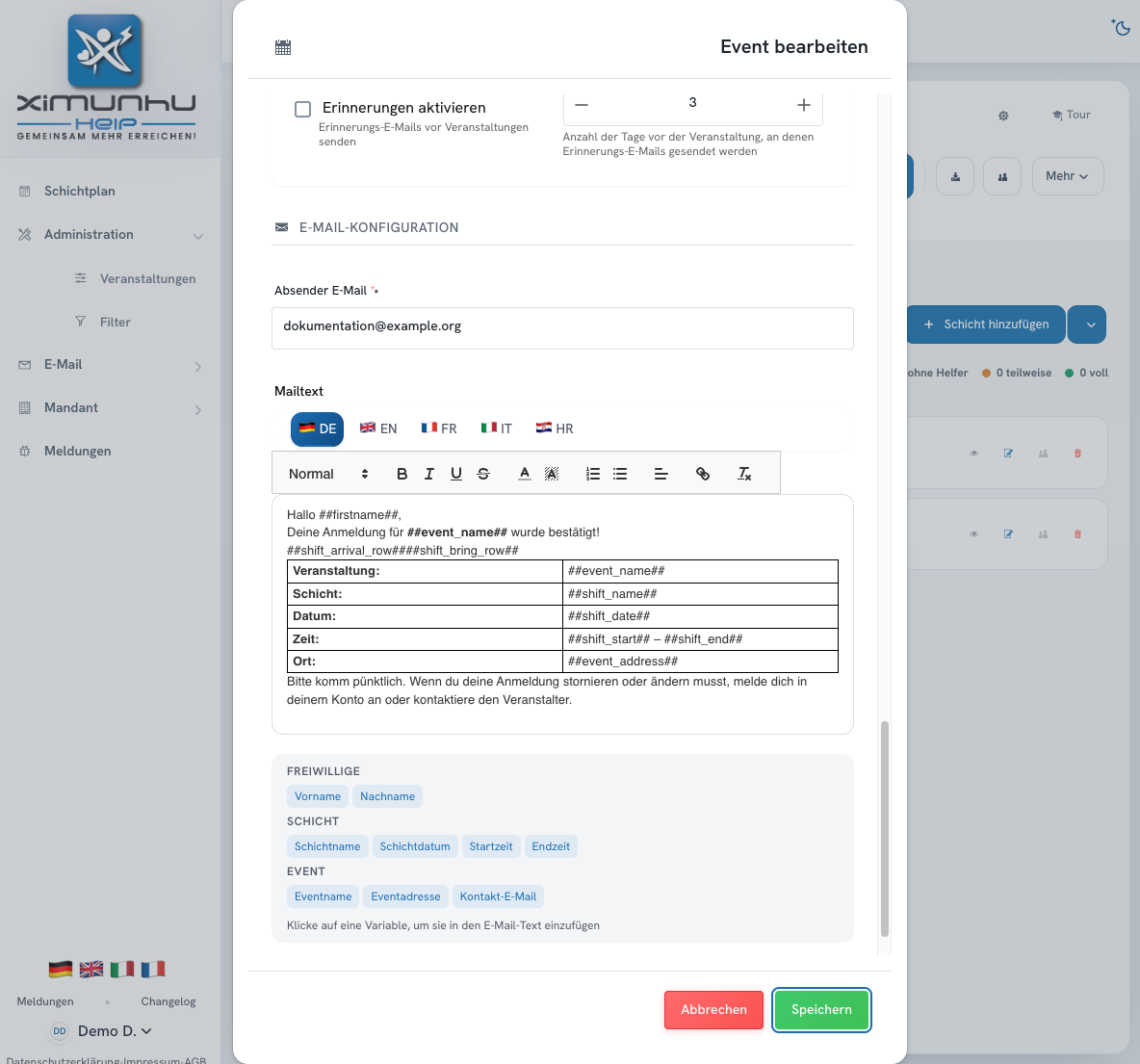Edit the Absender E-Mail field
1140x1064 pixels.
[562, 328]
